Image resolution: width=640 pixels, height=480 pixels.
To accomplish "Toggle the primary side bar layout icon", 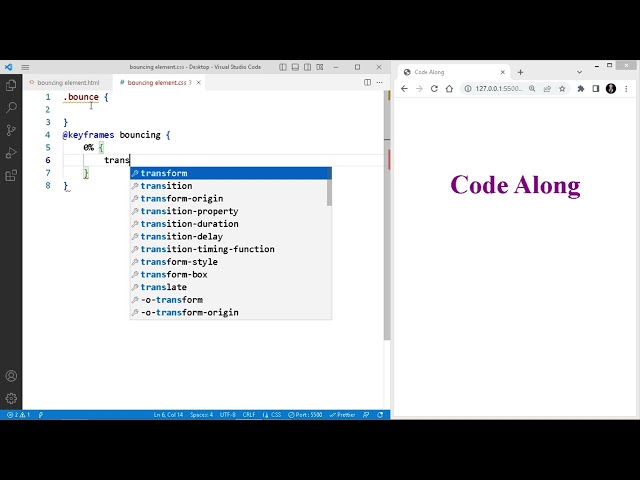I will point(283,67).
